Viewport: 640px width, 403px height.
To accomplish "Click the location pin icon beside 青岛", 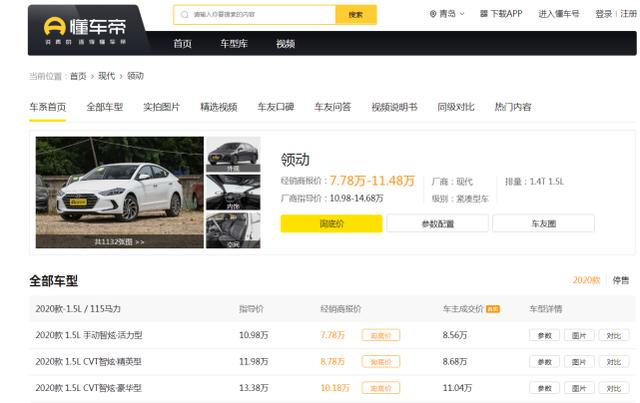I will click(433, 14).
